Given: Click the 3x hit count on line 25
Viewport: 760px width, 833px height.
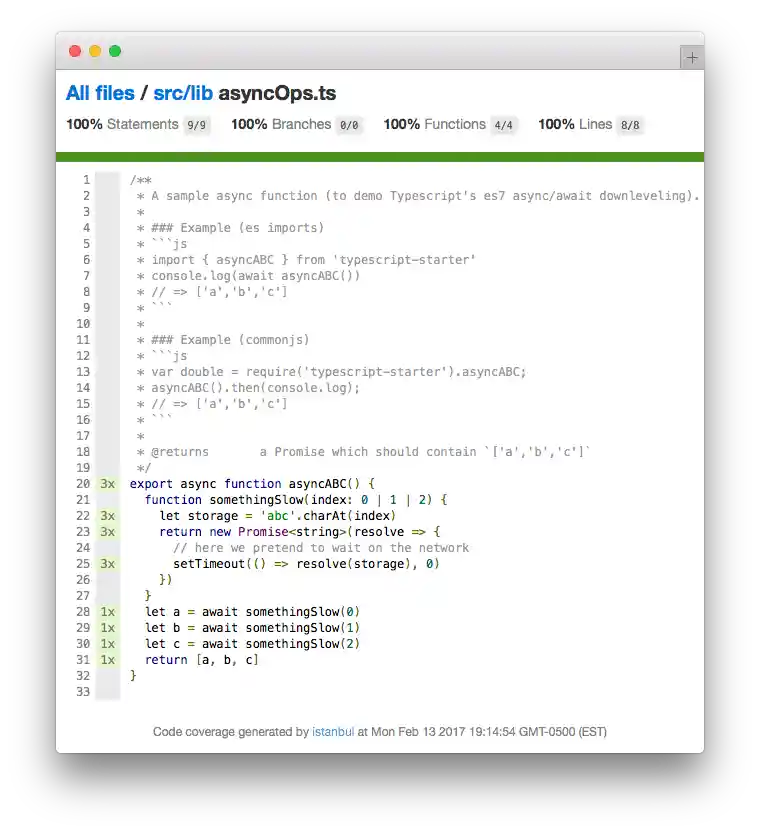Looking at the screenshot, I should (x=108, y=564).
